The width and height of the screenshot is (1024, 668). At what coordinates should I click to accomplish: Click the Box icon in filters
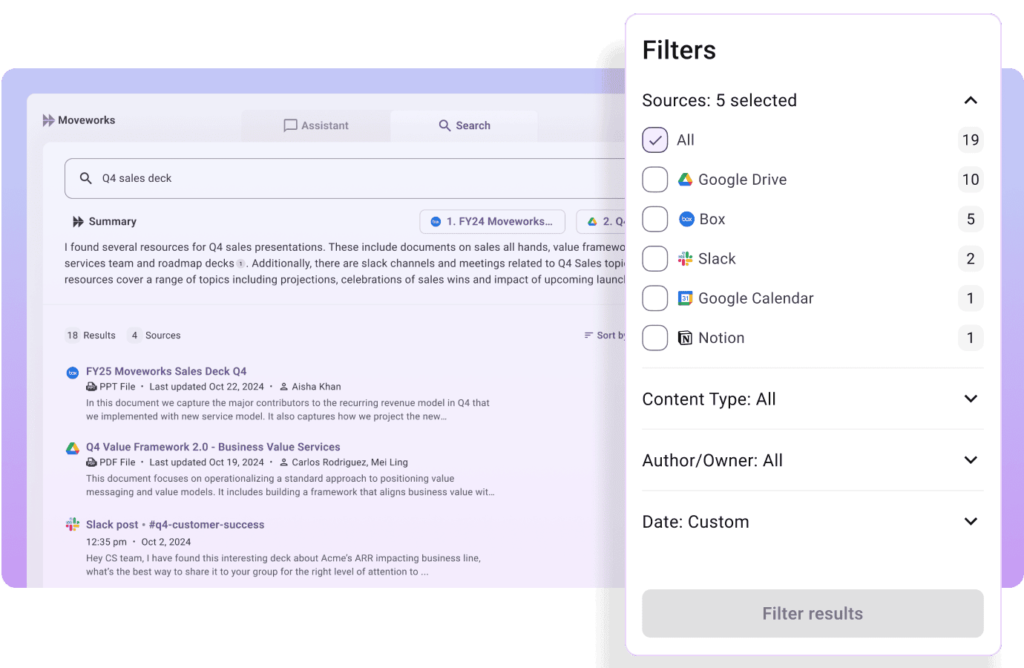coord(686,219)
